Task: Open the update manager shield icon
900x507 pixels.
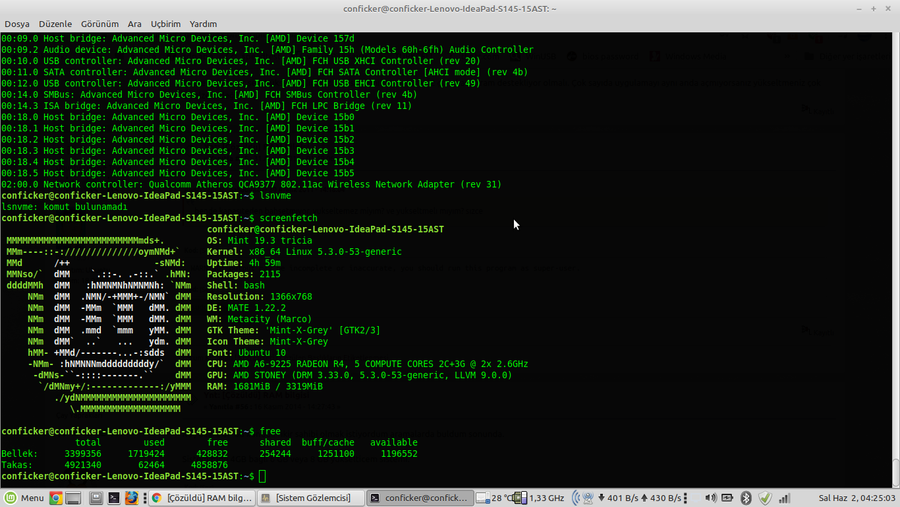Action: coord(765,498)
